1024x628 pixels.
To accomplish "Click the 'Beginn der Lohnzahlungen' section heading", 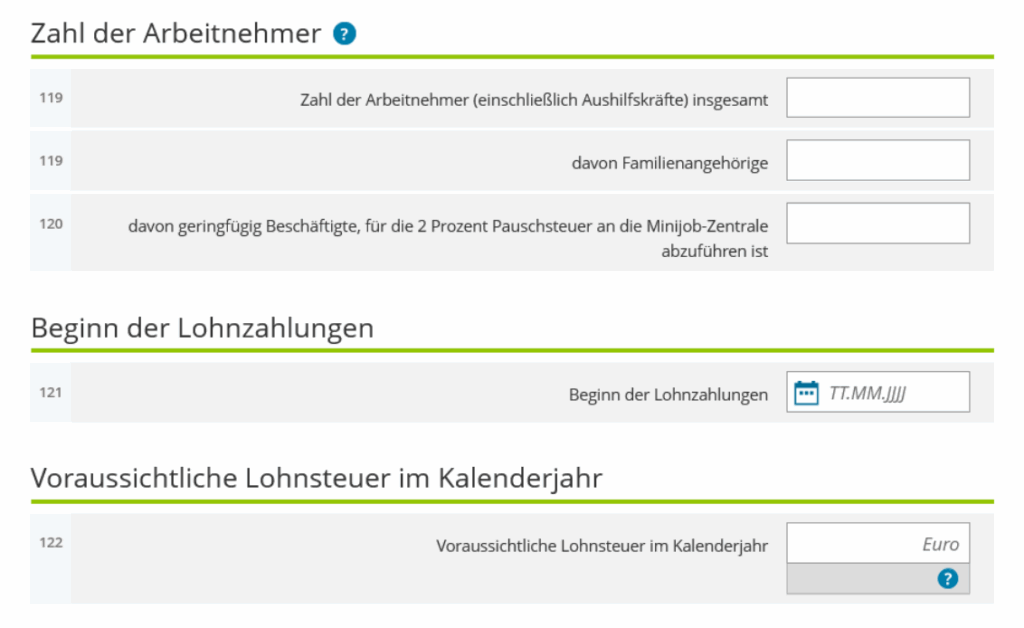I will pyautogui.click(x=202, y=327).
